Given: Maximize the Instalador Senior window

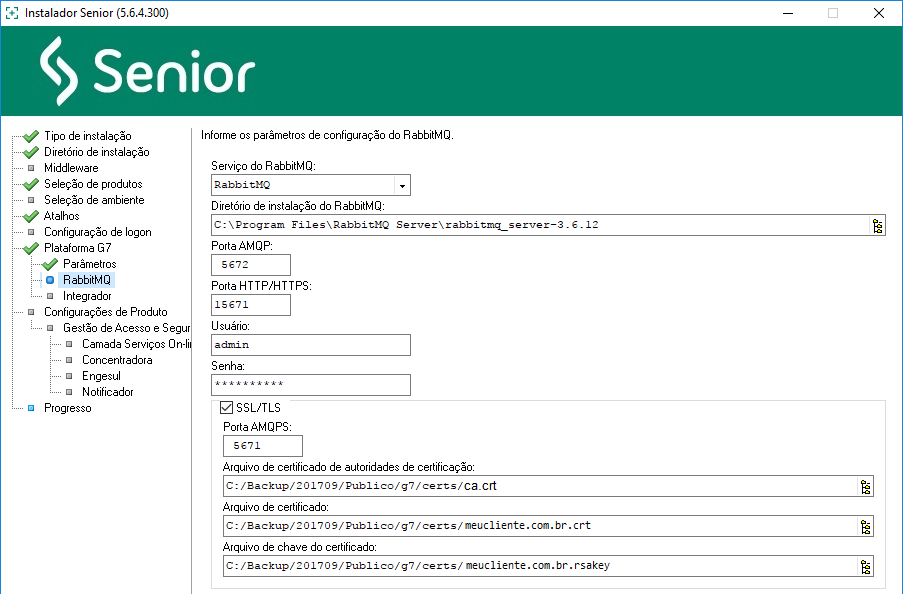Looking at the screenshot, I should coord(832,13).
